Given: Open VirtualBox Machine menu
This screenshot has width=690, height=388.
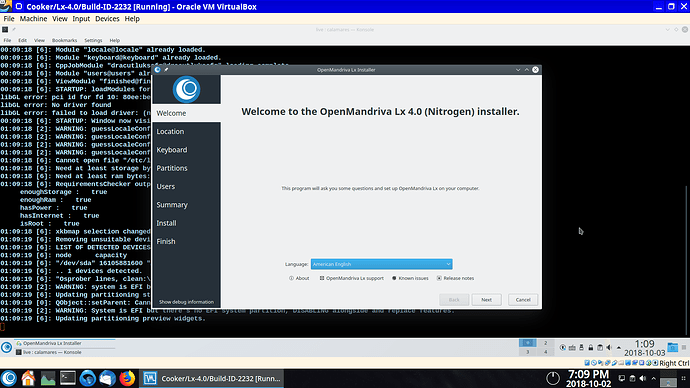Looking at the screenshot, I should (x=33, y=18).
